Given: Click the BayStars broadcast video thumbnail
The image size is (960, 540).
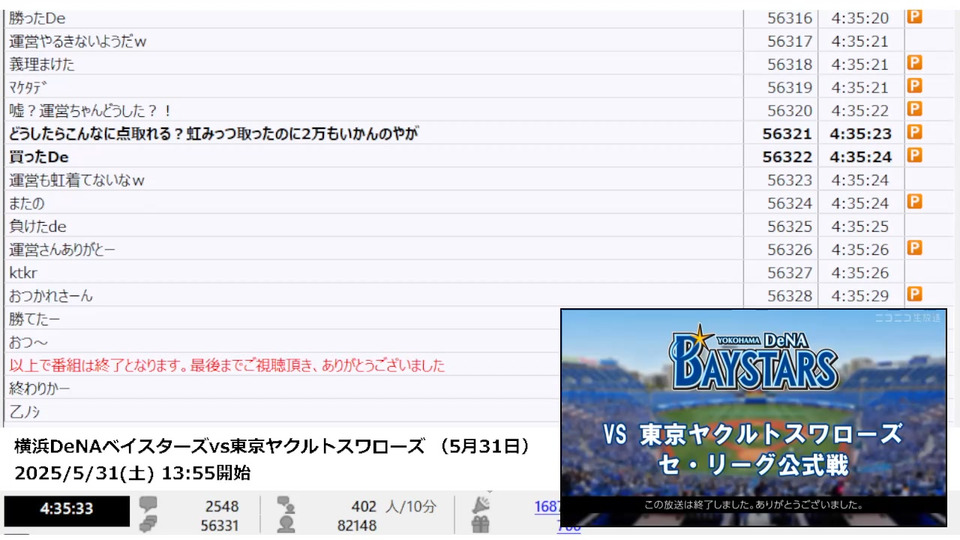Looking at the screenshot, I should click(x=754, y=418).
